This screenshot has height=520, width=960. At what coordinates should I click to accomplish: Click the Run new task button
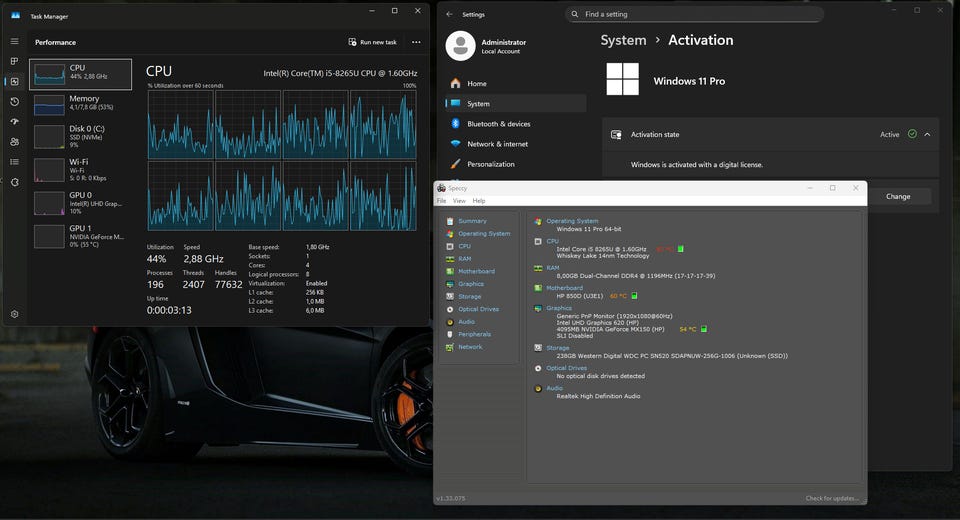[x=372, y=42]
